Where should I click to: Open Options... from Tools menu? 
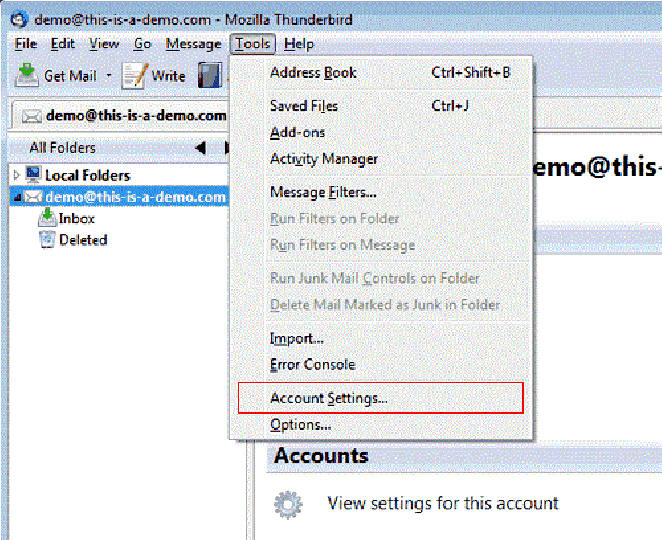(x=381, y=425)
